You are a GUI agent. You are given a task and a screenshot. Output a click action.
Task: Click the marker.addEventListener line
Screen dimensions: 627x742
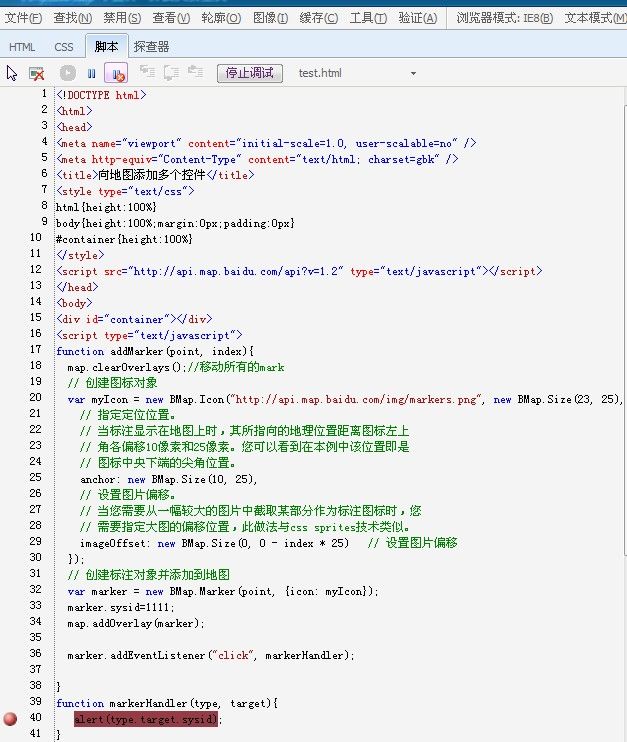click(x=211, y=655)
